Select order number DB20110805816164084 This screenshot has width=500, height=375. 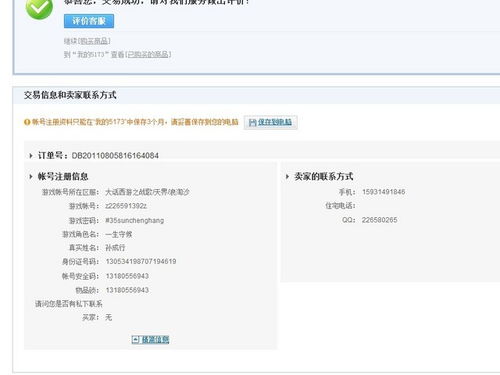coord(115,156)
